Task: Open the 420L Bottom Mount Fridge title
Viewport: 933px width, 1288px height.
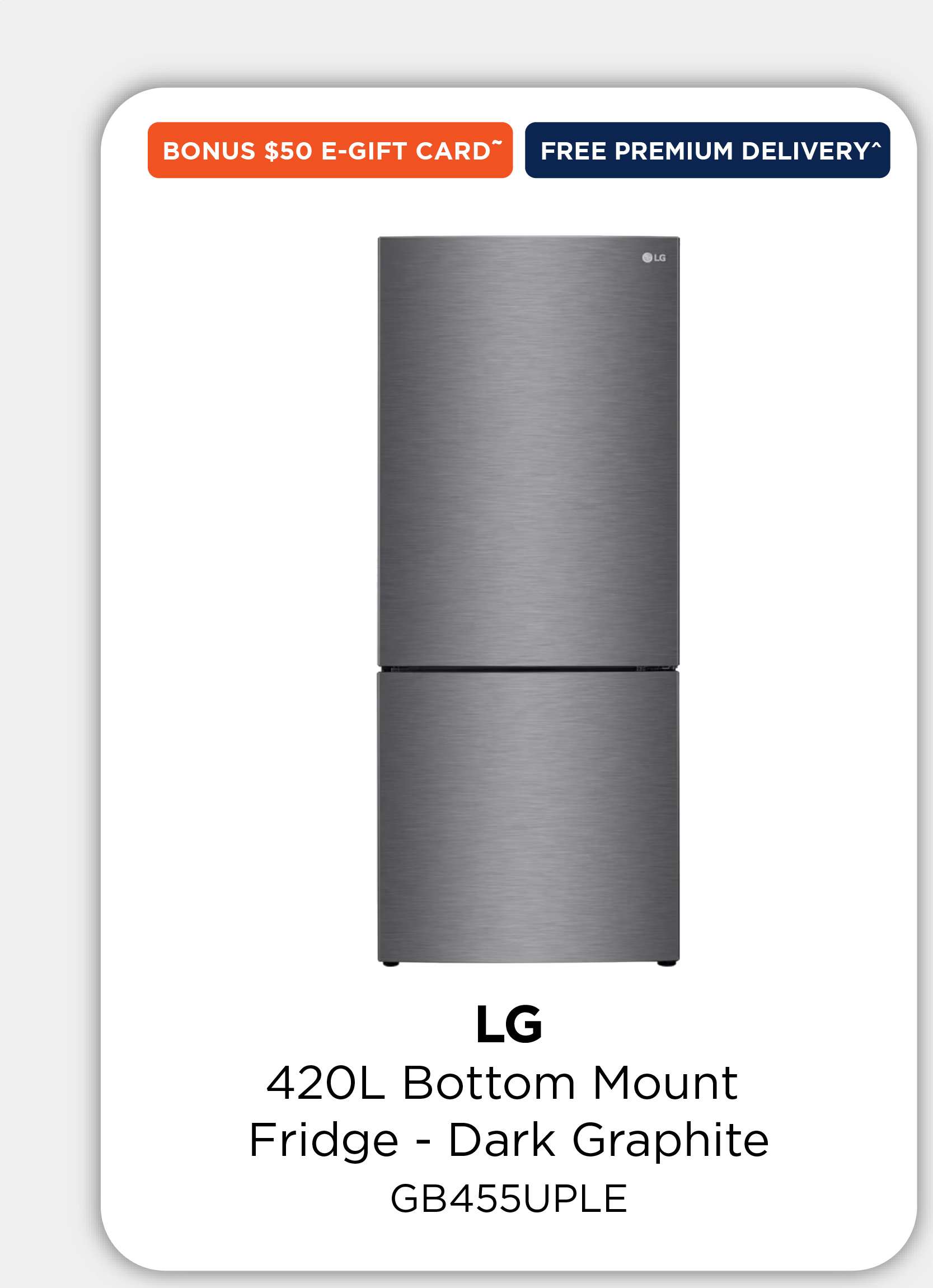Action: tap(509, 1111)
